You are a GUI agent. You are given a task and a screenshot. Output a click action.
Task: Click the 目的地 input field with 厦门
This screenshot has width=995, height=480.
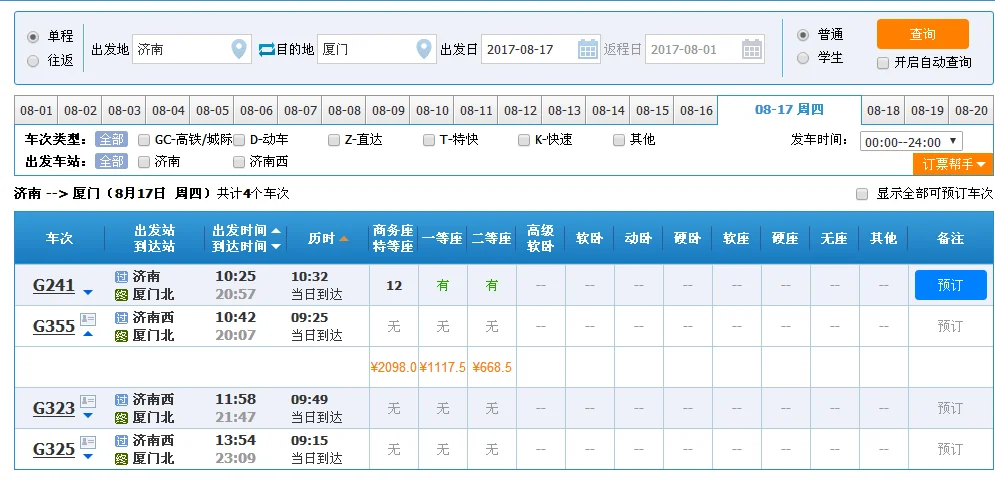[377, 49]
